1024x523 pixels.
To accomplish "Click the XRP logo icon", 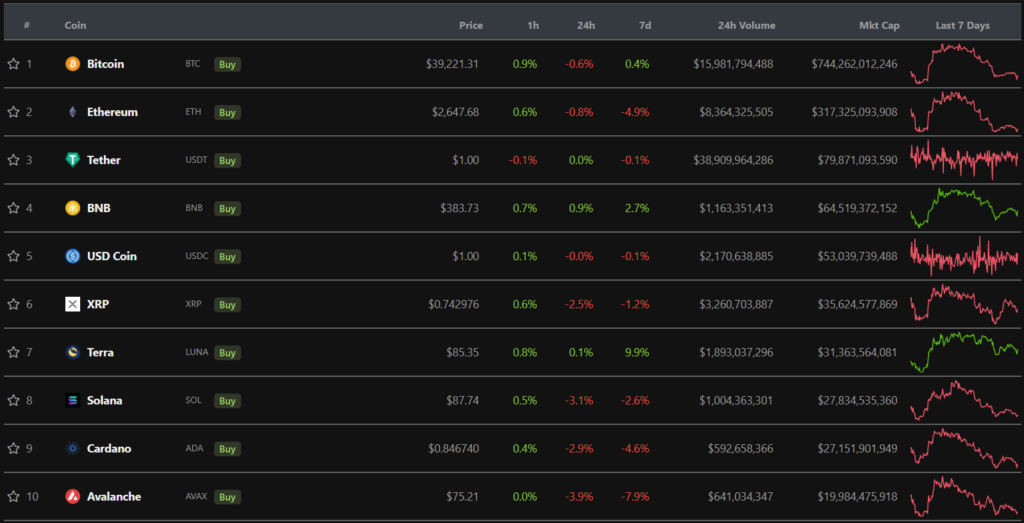I will 72,304.
